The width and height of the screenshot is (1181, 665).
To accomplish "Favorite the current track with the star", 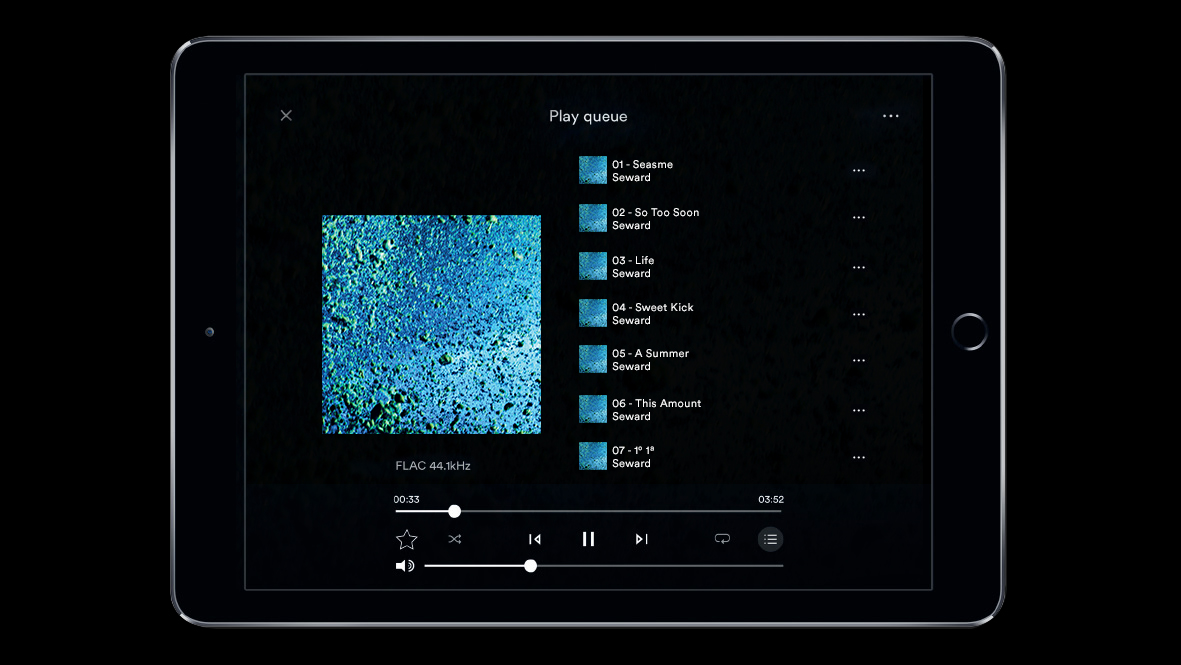I will click(x=406, y=539).
